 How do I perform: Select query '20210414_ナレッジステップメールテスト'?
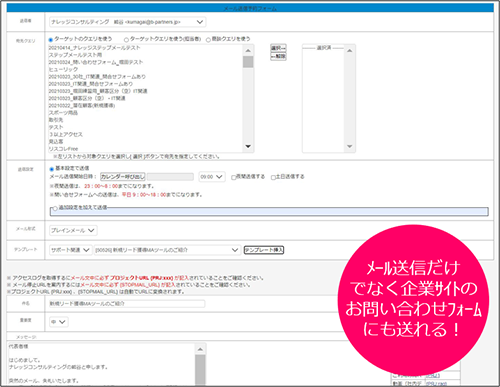pos(95,48)
